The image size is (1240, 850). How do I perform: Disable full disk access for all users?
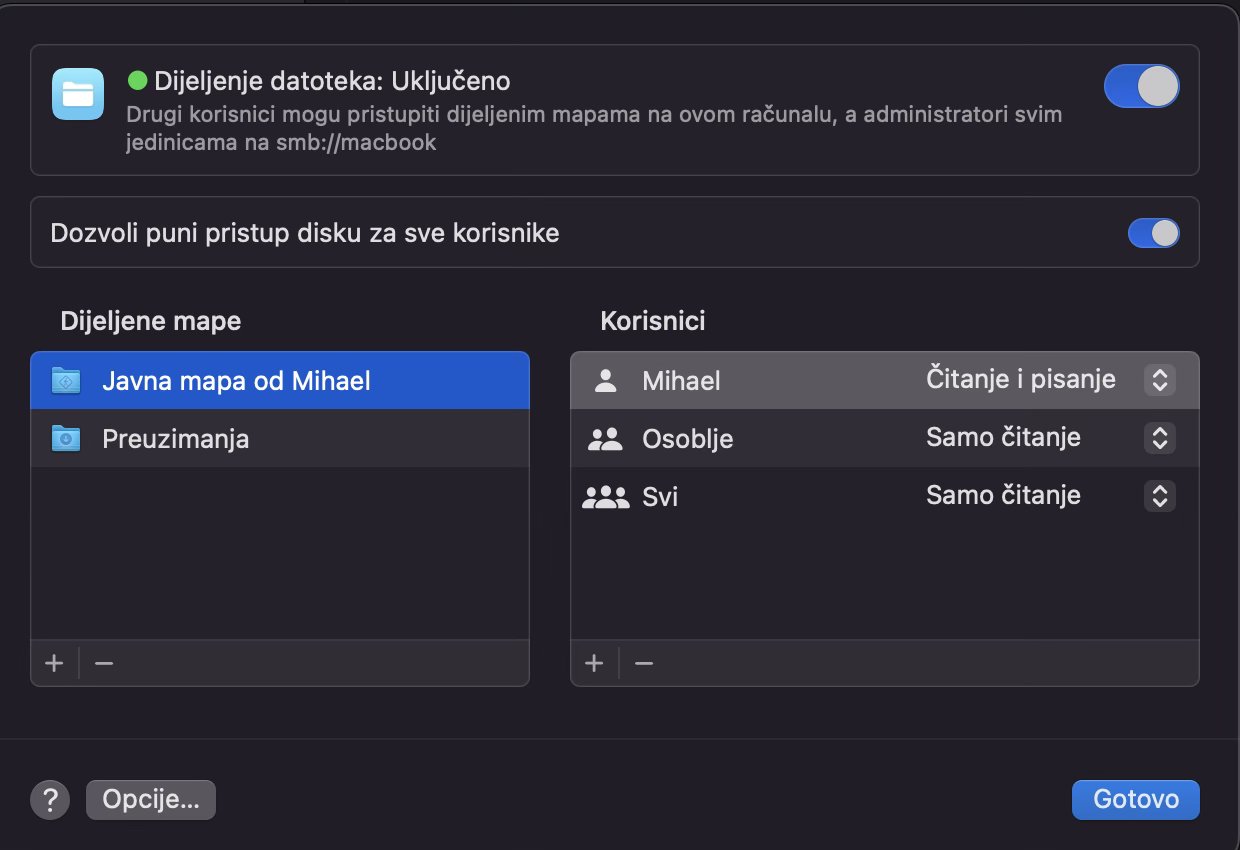point(1153,233)
